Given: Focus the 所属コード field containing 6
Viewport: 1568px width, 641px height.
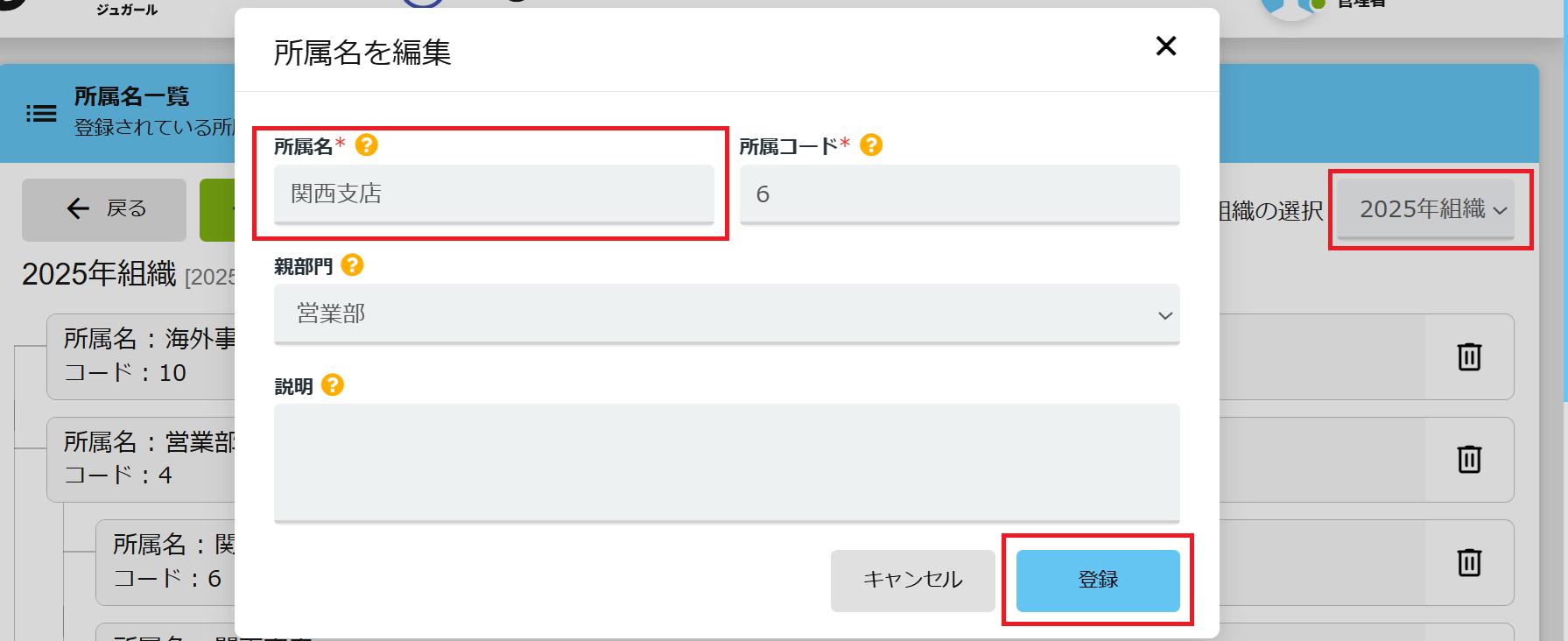Looking at the screenshot, I should pos(960,194).
